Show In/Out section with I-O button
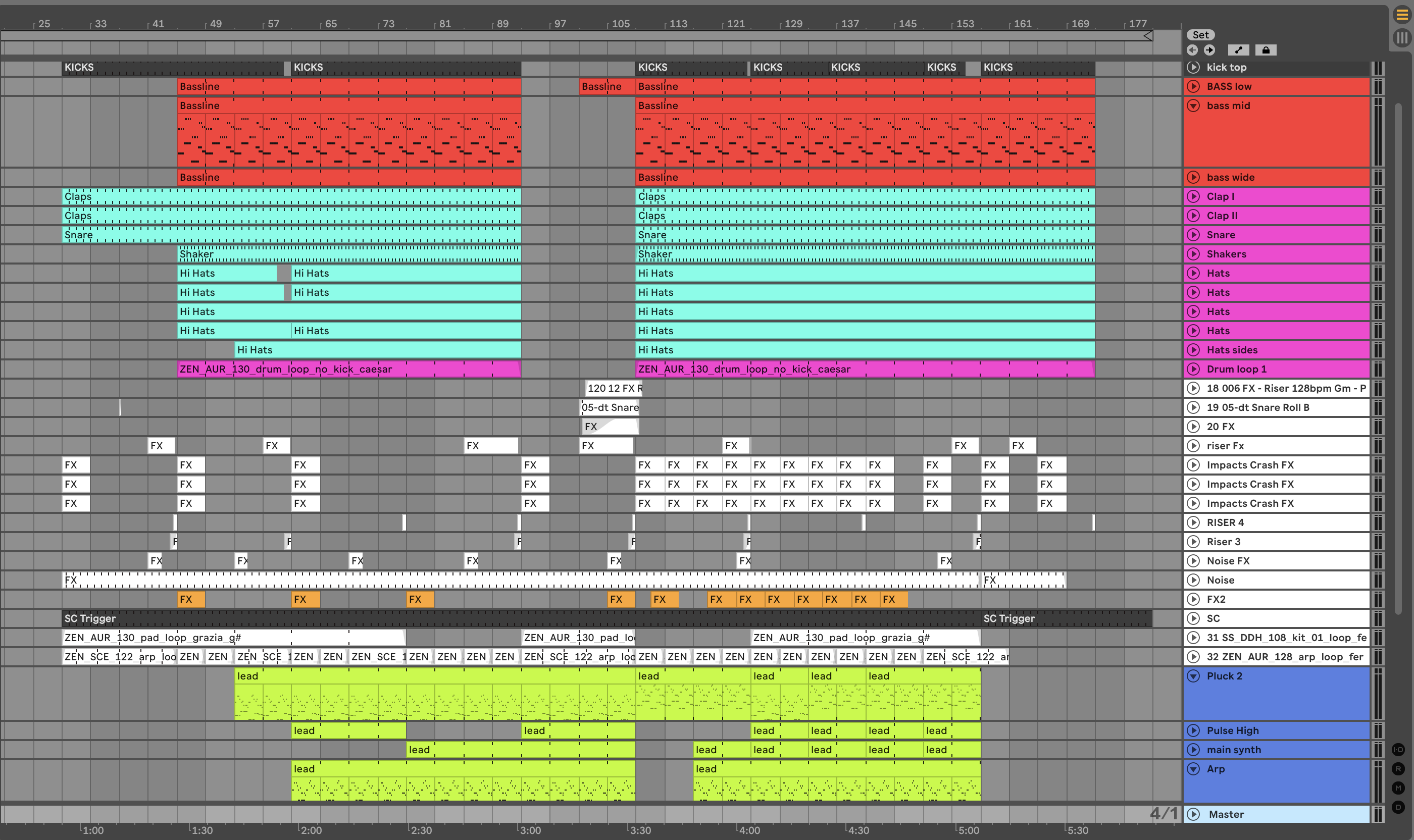1414x840 pixels. (x=1398, y=750)
